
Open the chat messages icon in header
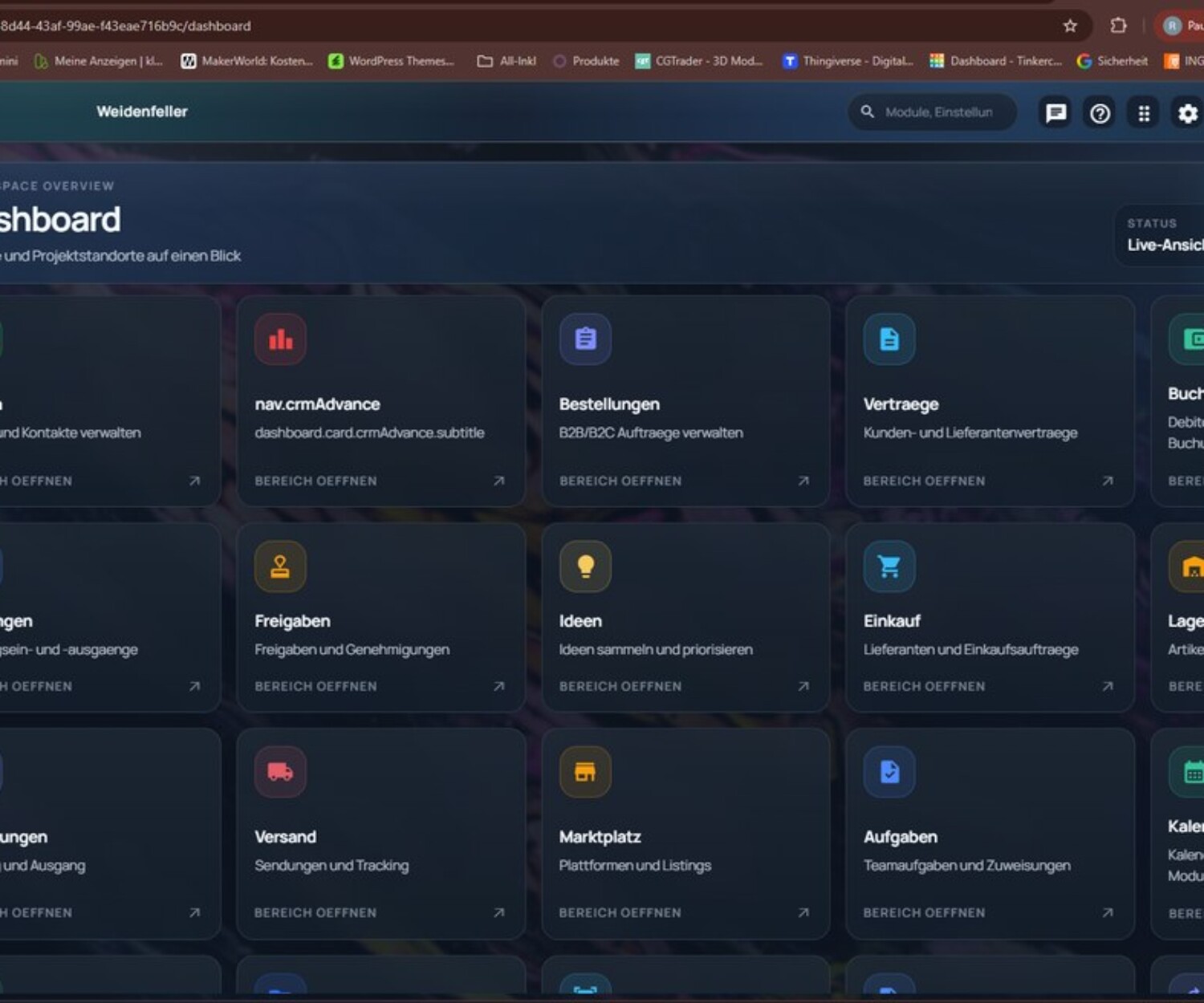1056,113
